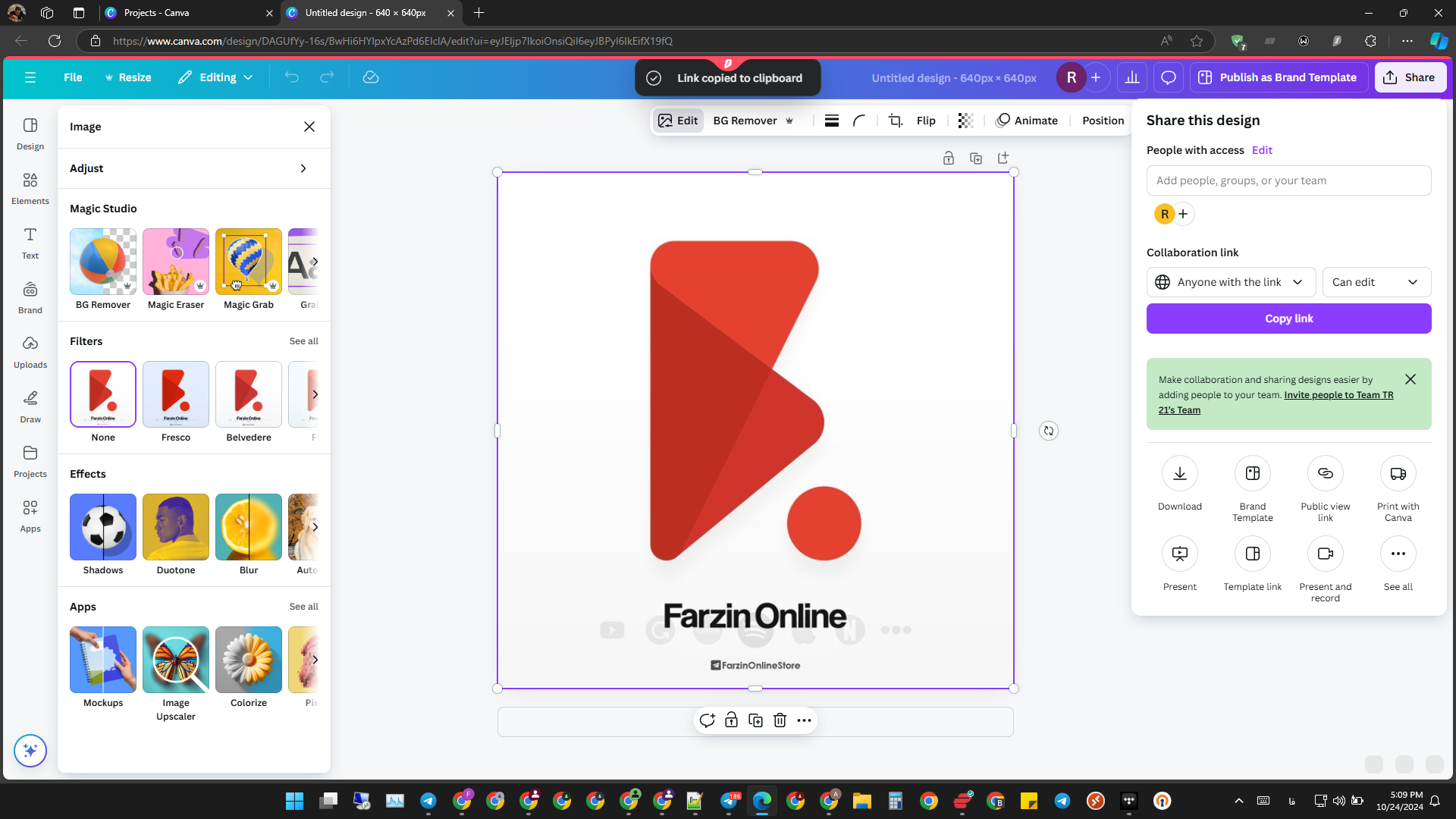Open the Brand kit panel

point(30,297)
